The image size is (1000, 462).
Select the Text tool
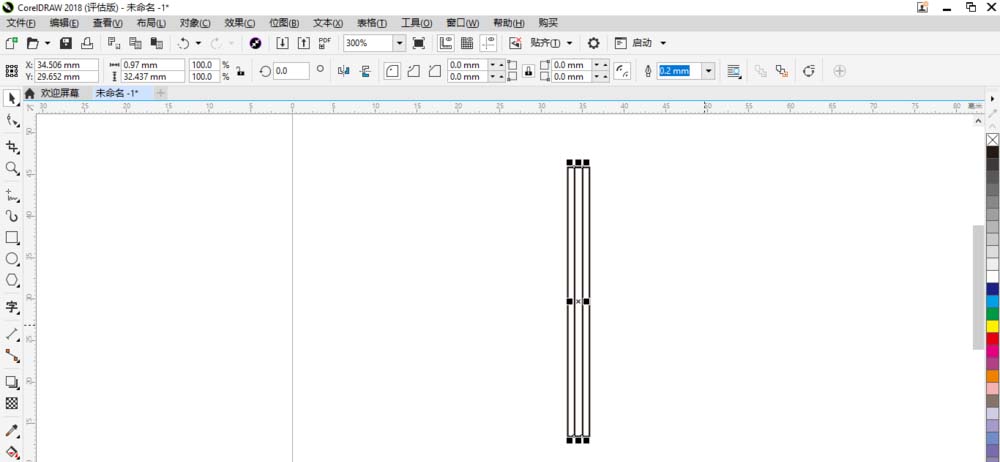(x=11, y=307)
